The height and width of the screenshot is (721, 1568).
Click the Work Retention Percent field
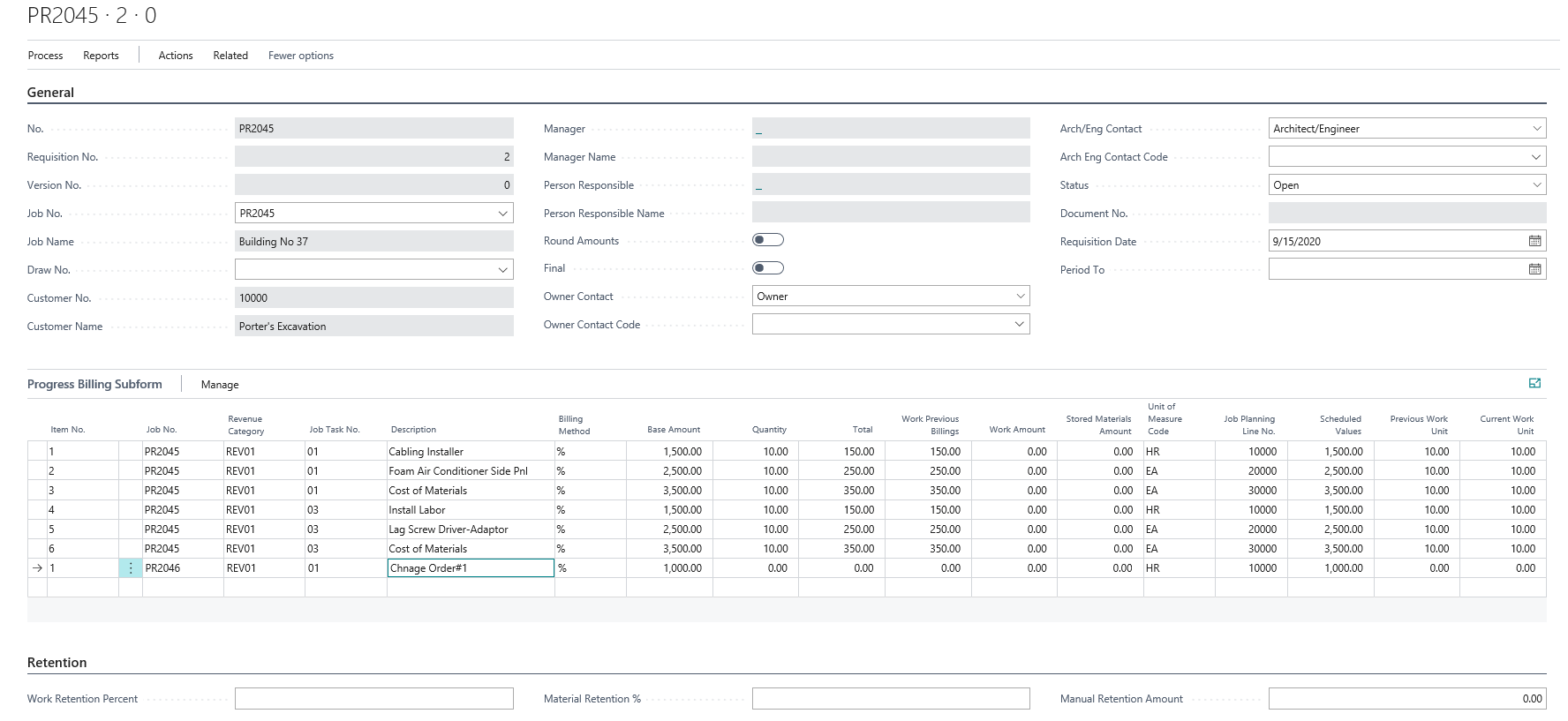(x=373, y=699)
